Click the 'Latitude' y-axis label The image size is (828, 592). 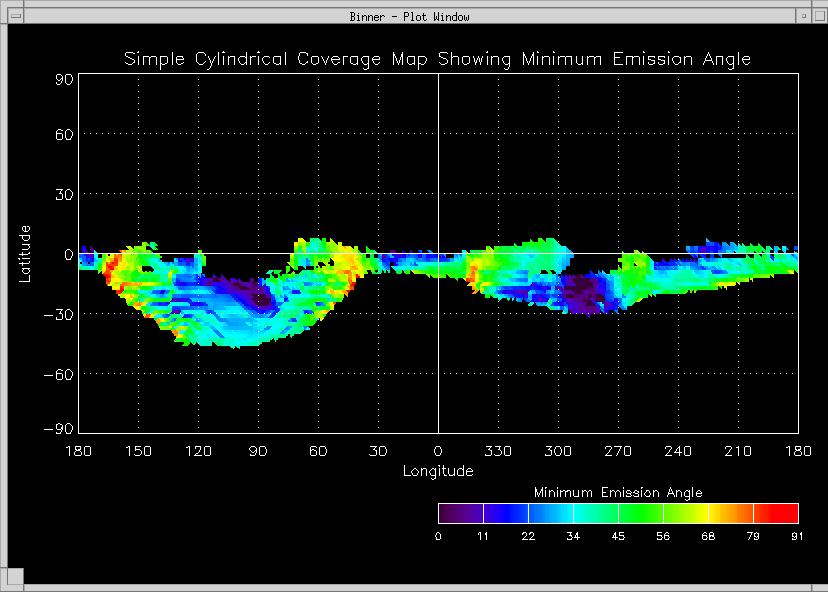point(26,253)
